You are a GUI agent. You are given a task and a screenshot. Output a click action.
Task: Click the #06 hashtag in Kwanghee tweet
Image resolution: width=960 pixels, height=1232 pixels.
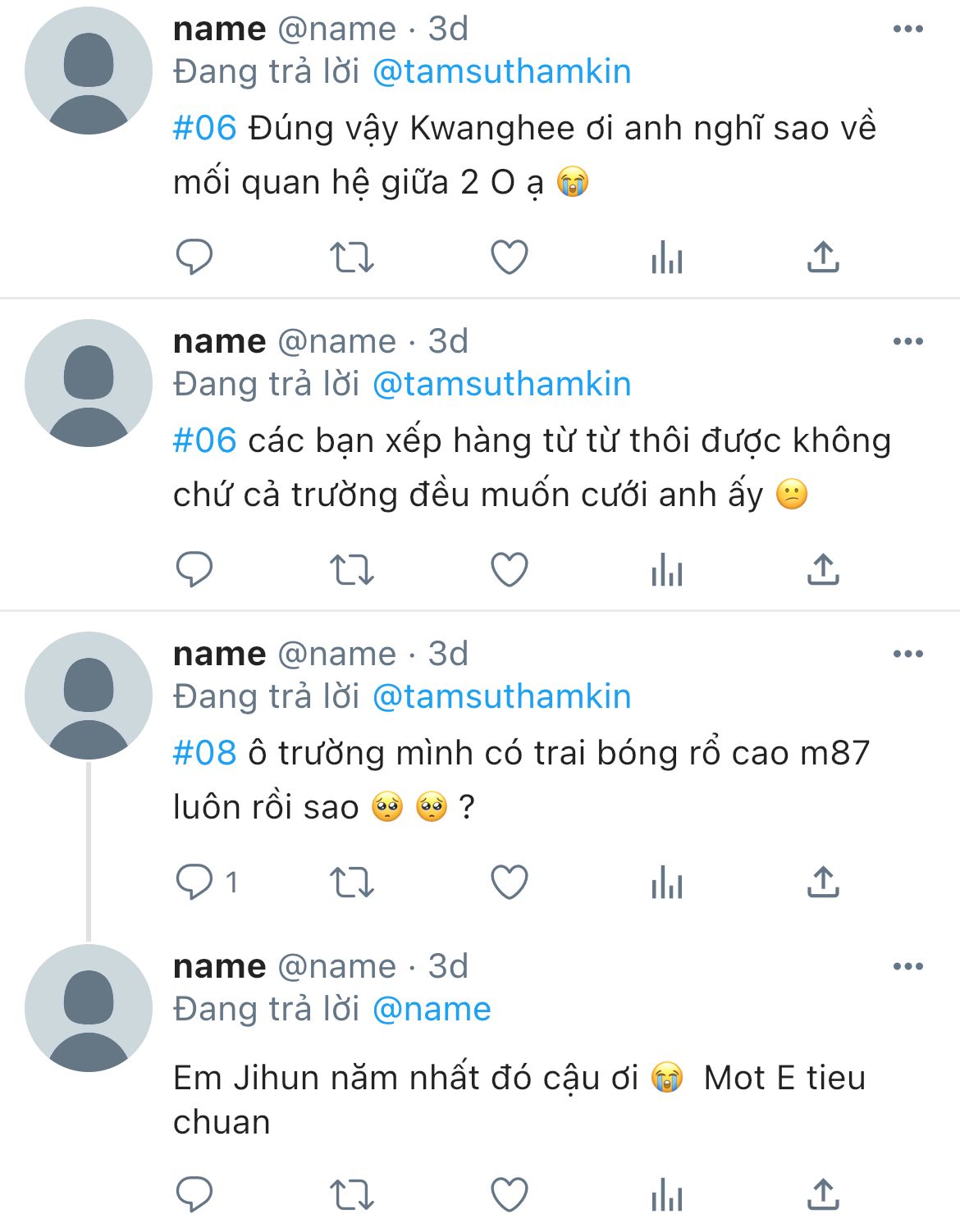pos(204,128)
